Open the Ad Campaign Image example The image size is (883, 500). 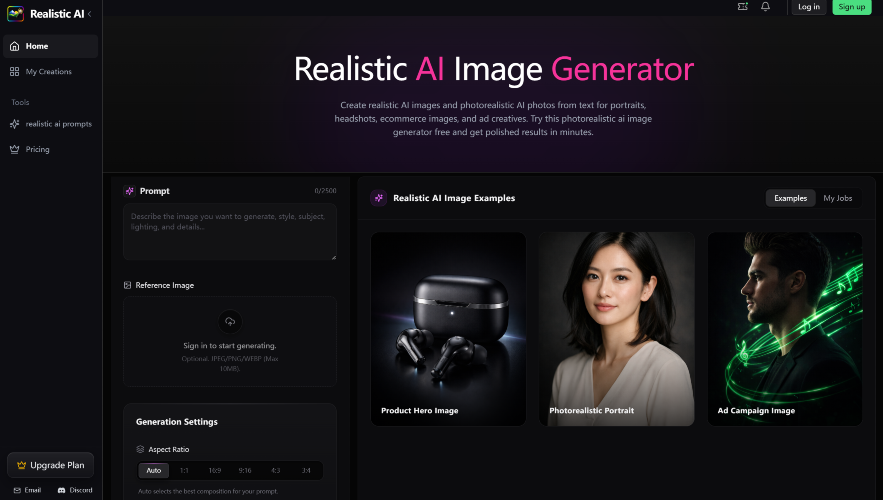[x=785, y=329]
